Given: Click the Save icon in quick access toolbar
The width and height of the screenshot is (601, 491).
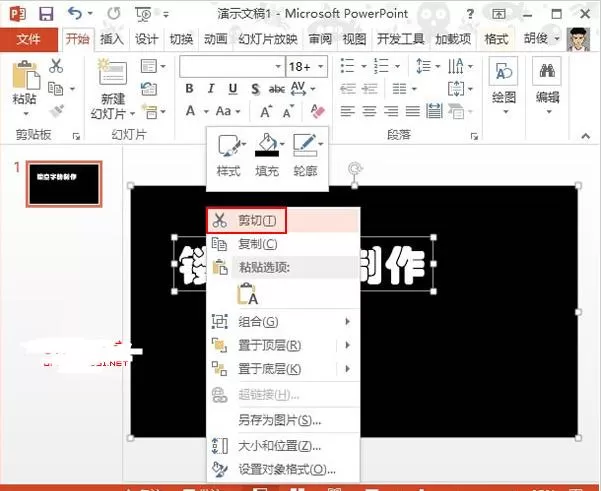Looking at the screenshot, I should pyautogui.click(x=46, y=14).
